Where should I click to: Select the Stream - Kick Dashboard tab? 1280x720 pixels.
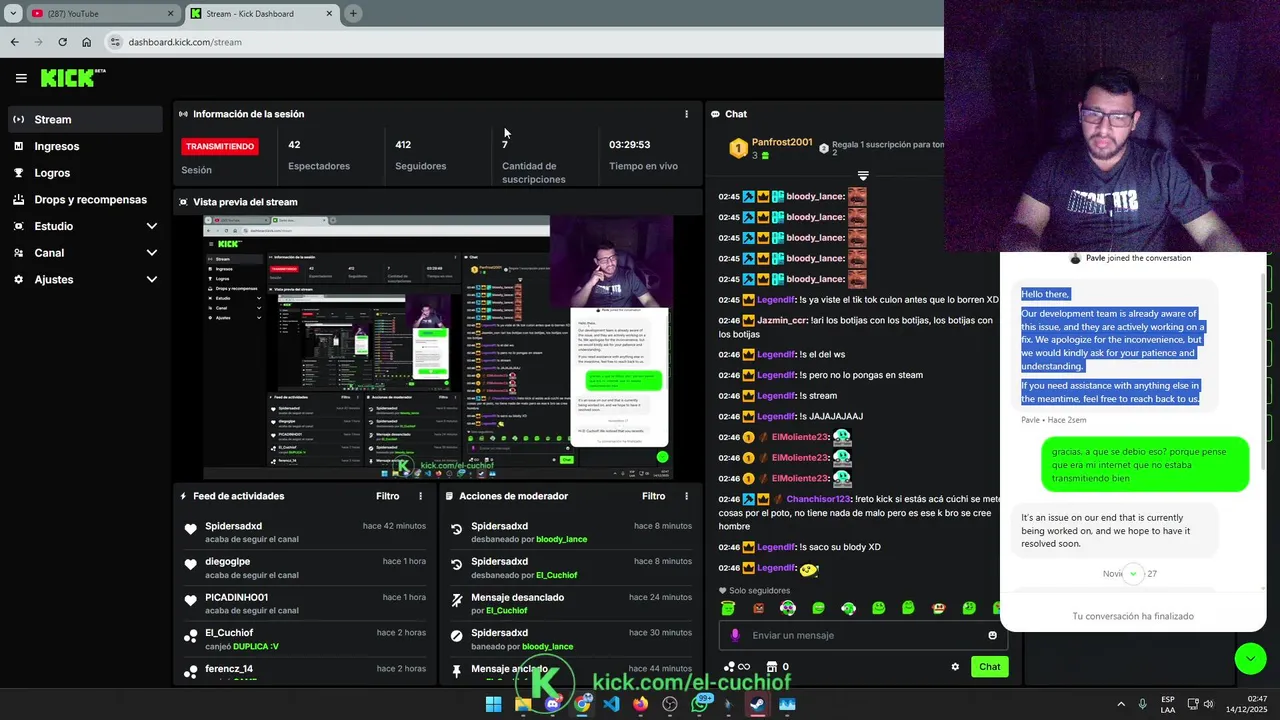pyautogui.click(x=262, y=14)
